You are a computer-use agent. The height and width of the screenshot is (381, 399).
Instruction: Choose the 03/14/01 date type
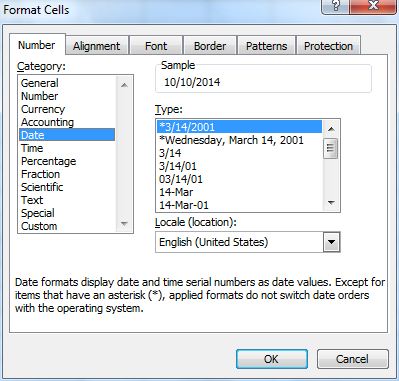tap(239, 179)
